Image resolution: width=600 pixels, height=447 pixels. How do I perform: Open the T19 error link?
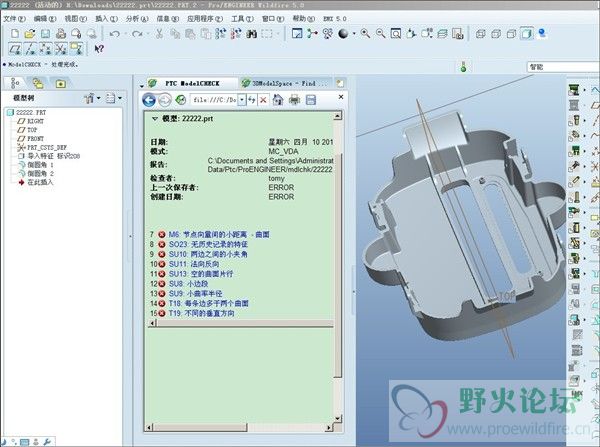tap(202, 313)
